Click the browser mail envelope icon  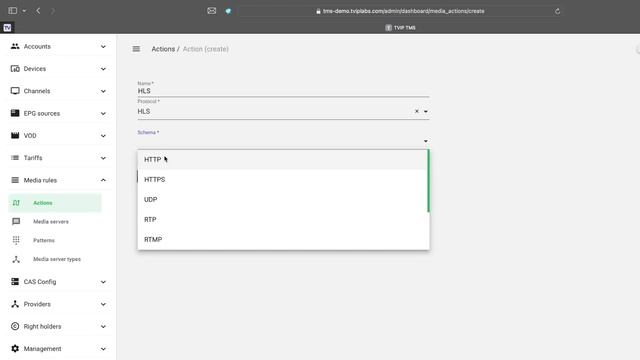211,11
